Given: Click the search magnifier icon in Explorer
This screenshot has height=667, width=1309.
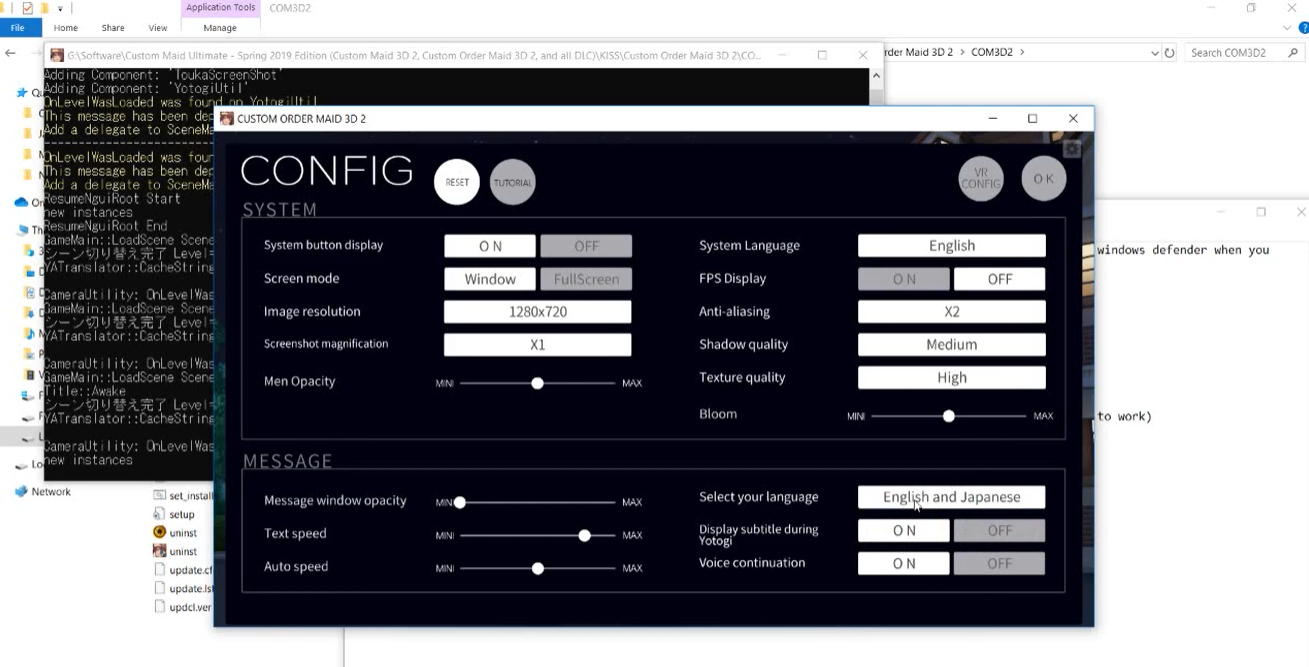Looking at the screenshot, I should [1292, 53].
